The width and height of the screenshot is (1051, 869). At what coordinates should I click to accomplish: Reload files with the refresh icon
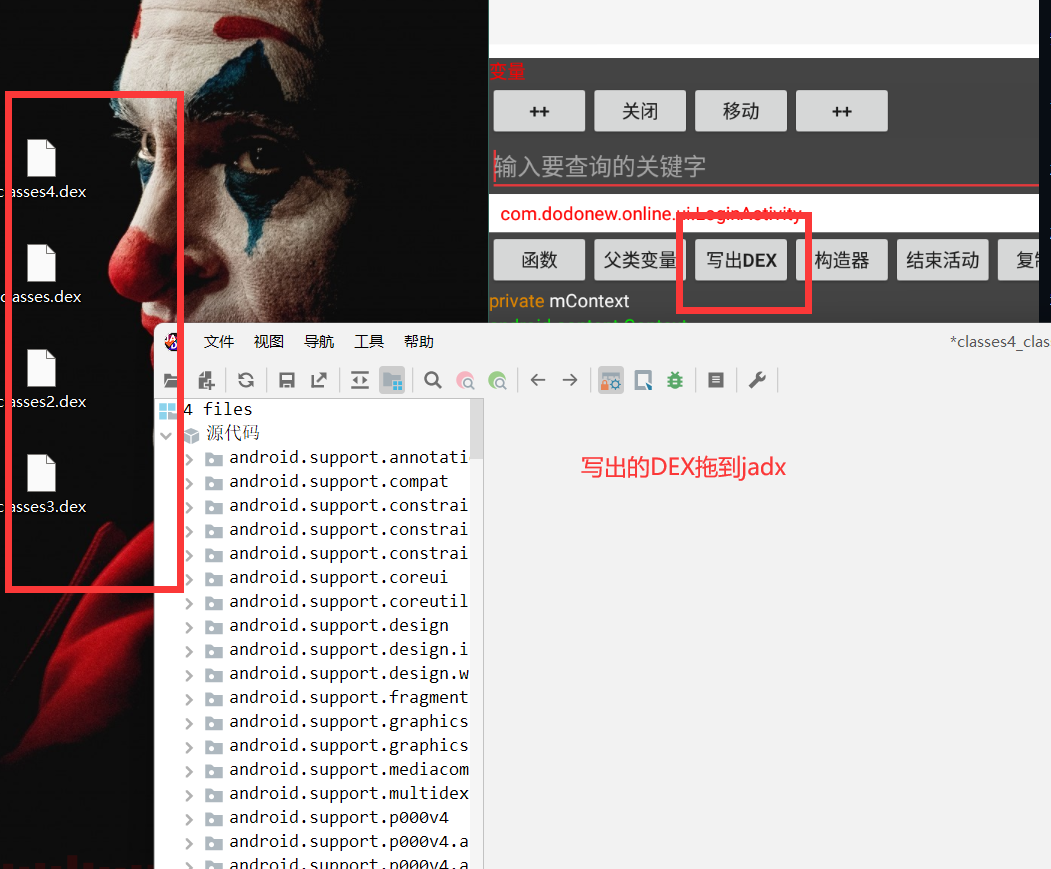coord(246,380)
